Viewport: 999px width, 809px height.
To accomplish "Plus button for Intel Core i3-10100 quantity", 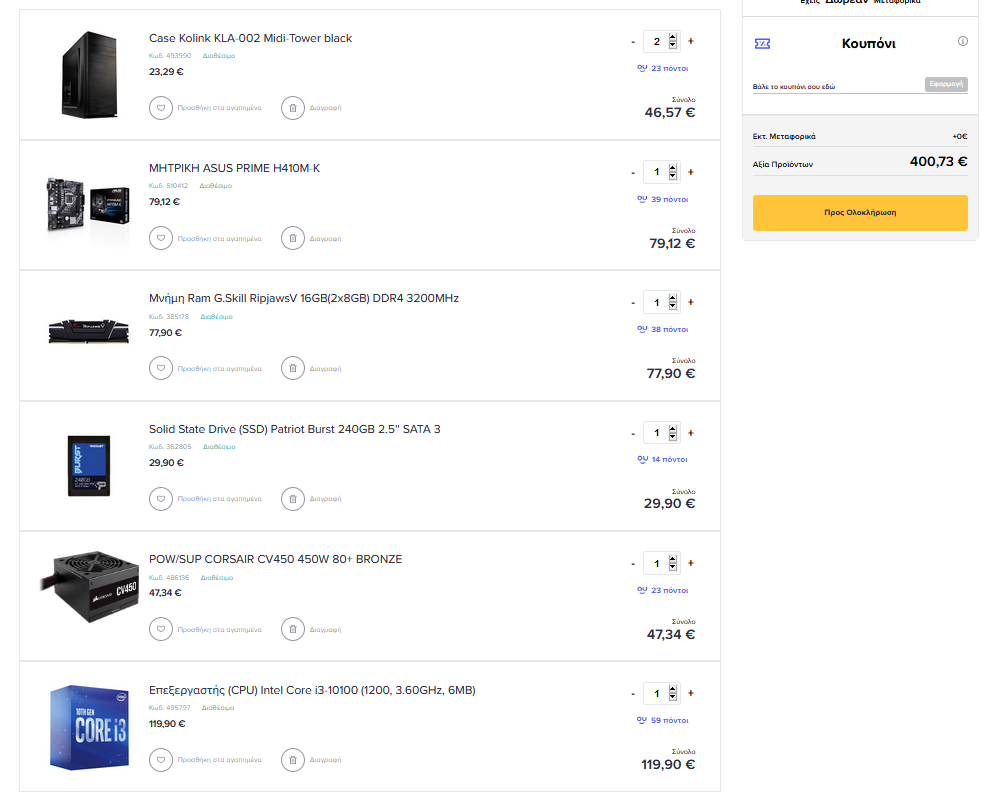I will click(x=691, y=693).
